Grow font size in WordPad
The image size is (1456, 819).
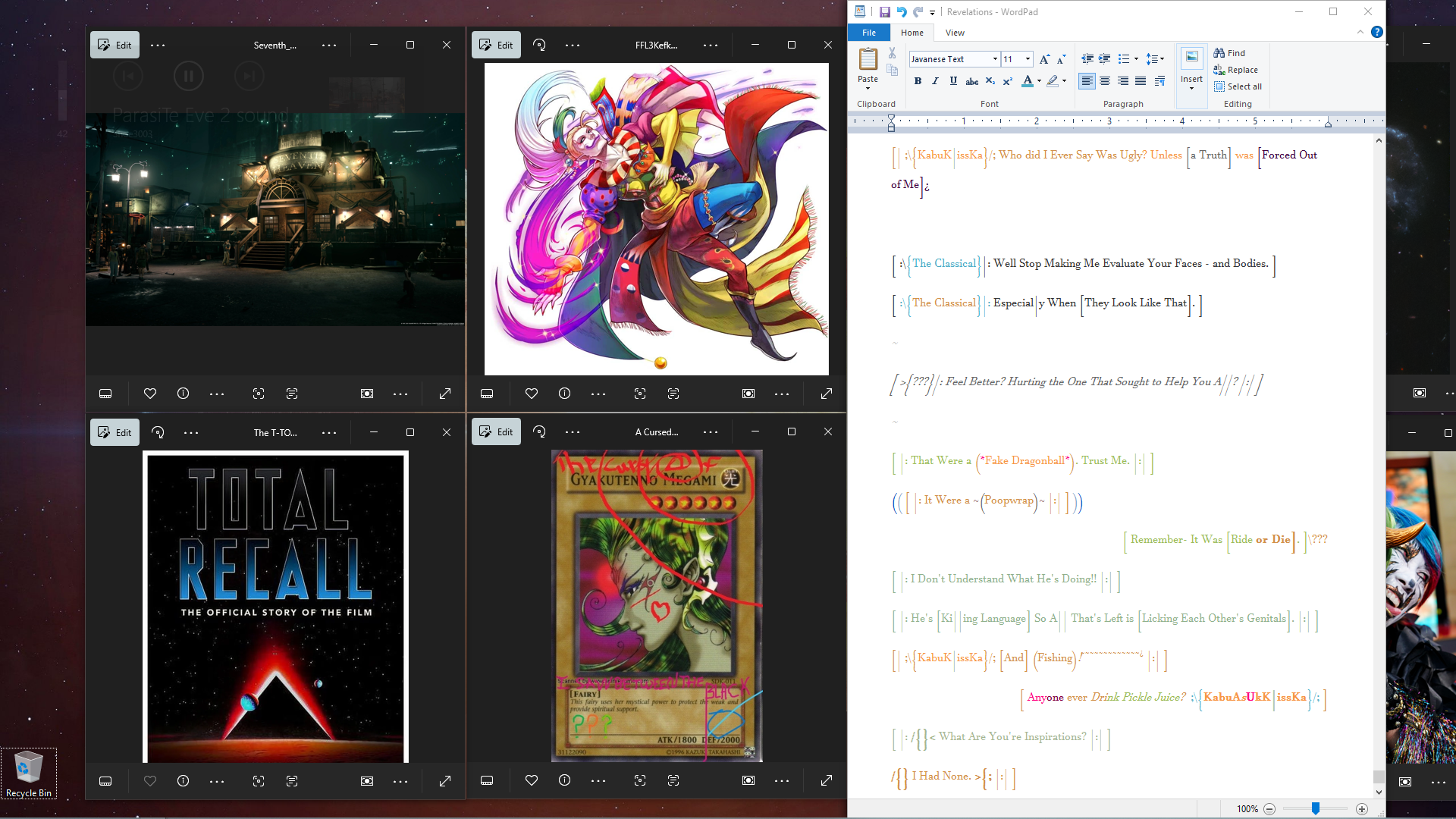(x=1044, y=59)
